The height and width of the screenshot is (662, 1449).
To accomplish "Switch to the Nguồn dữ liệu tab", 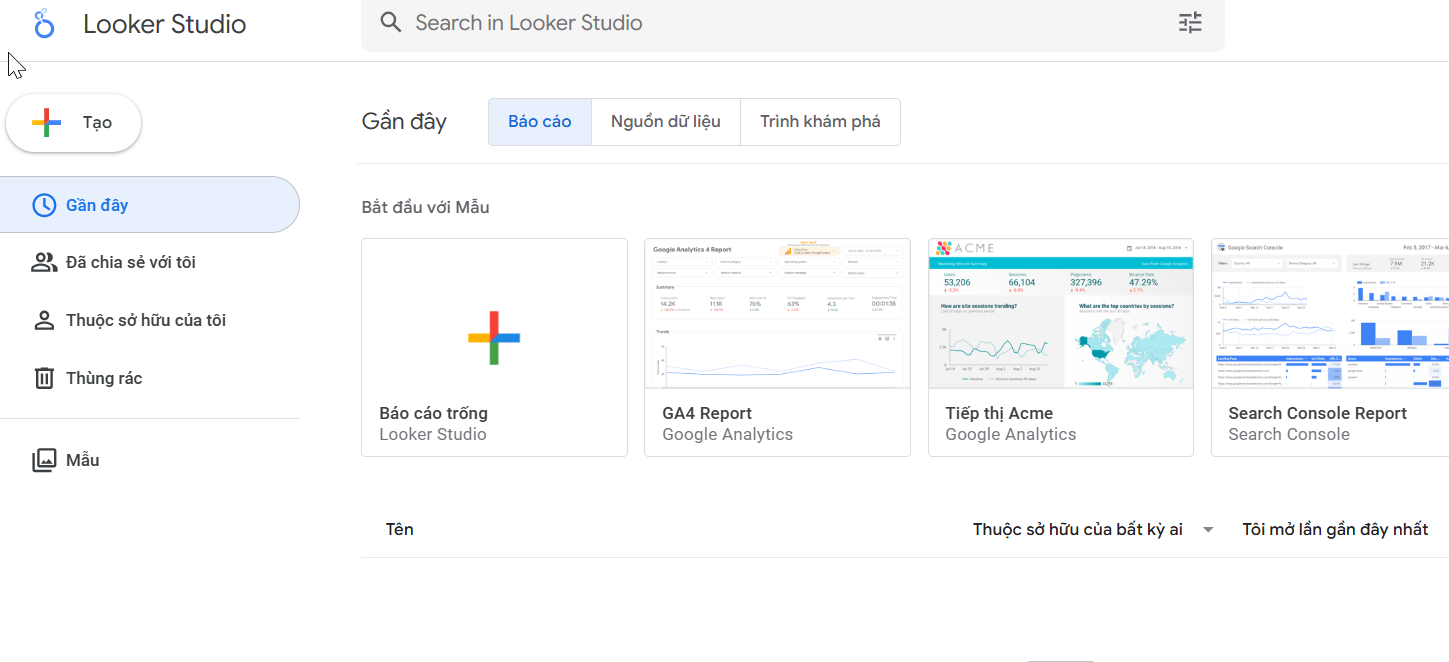I will [x=666, y=122].
